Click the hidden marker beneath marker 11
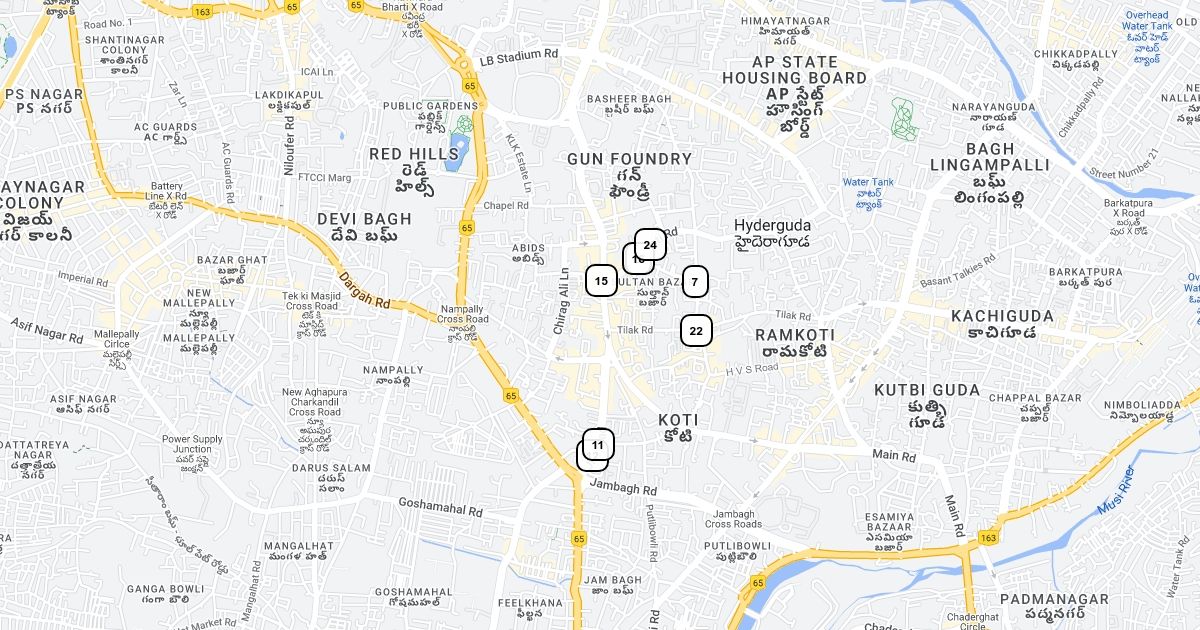Viewport: 1200px width, 630px height. click(585, 461)
